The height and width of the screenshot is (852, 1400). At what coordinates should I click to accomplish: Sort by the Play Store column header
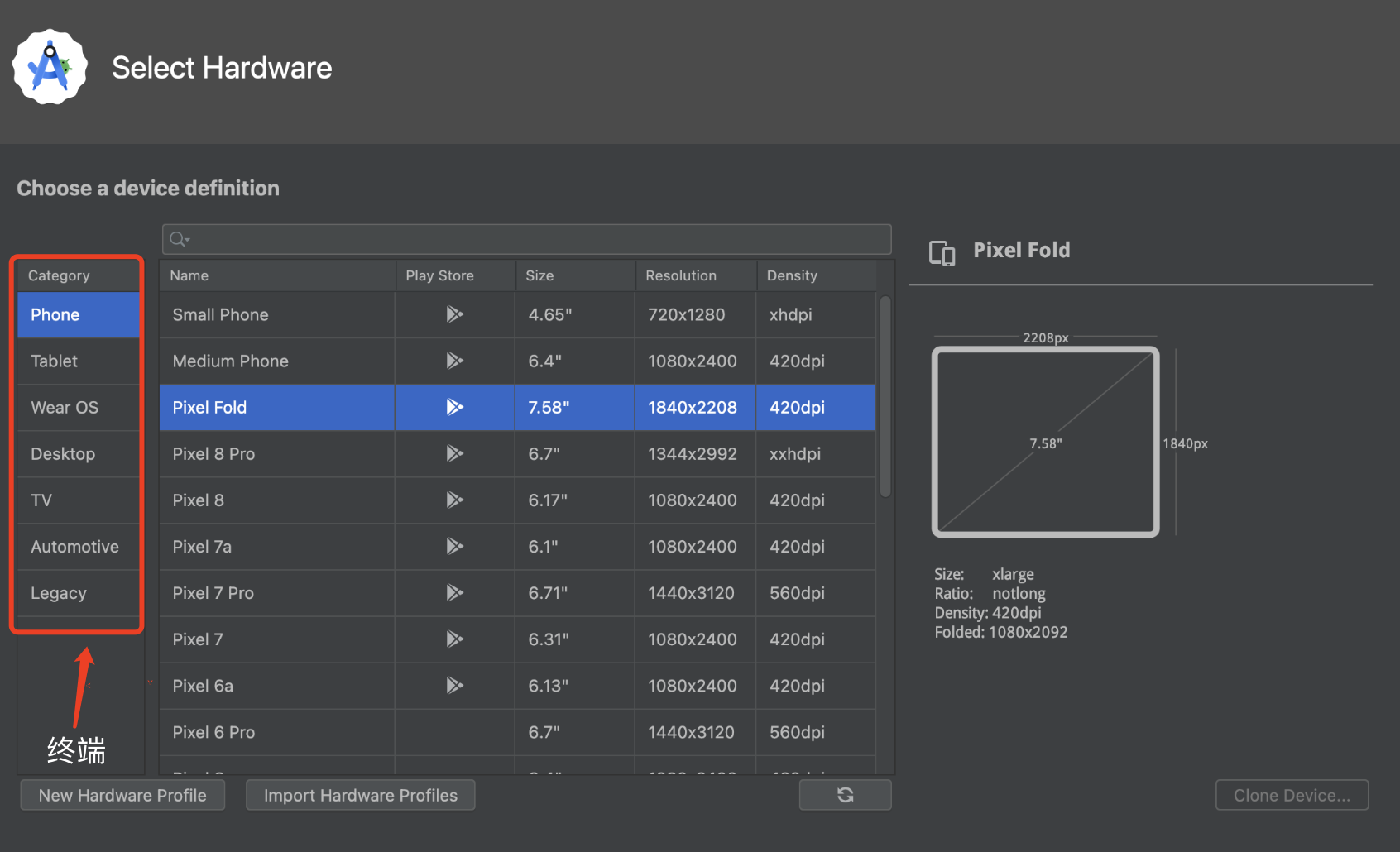(455, 275)
